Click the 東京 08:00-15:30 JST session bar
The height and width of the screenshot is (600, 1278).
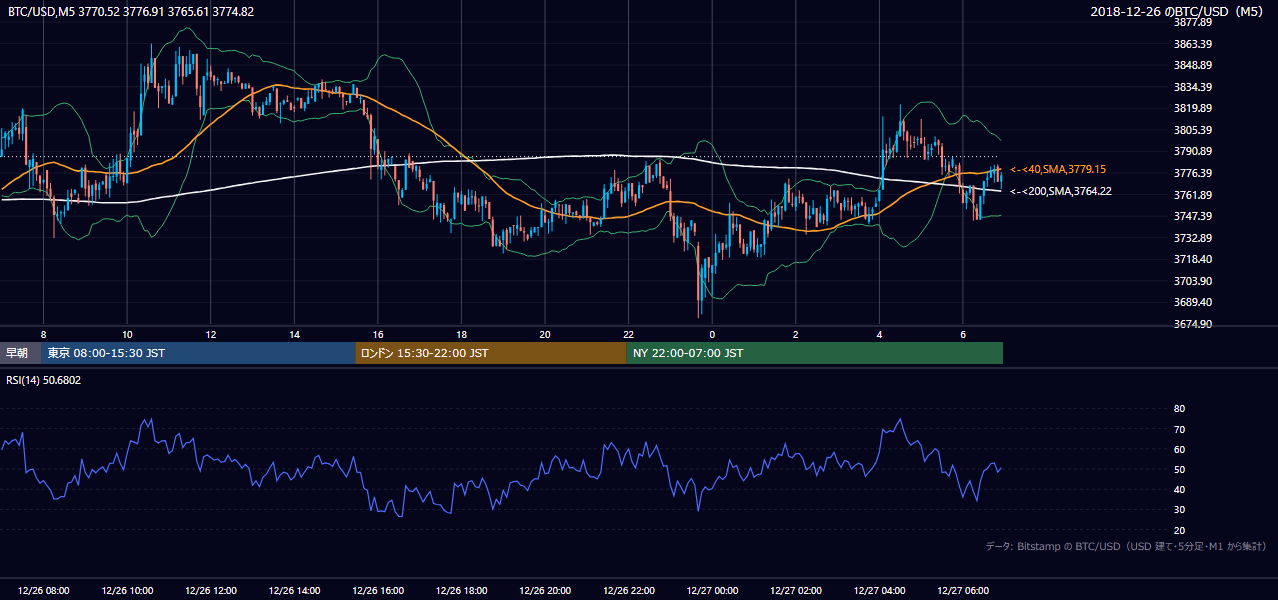tap(199, 353)
